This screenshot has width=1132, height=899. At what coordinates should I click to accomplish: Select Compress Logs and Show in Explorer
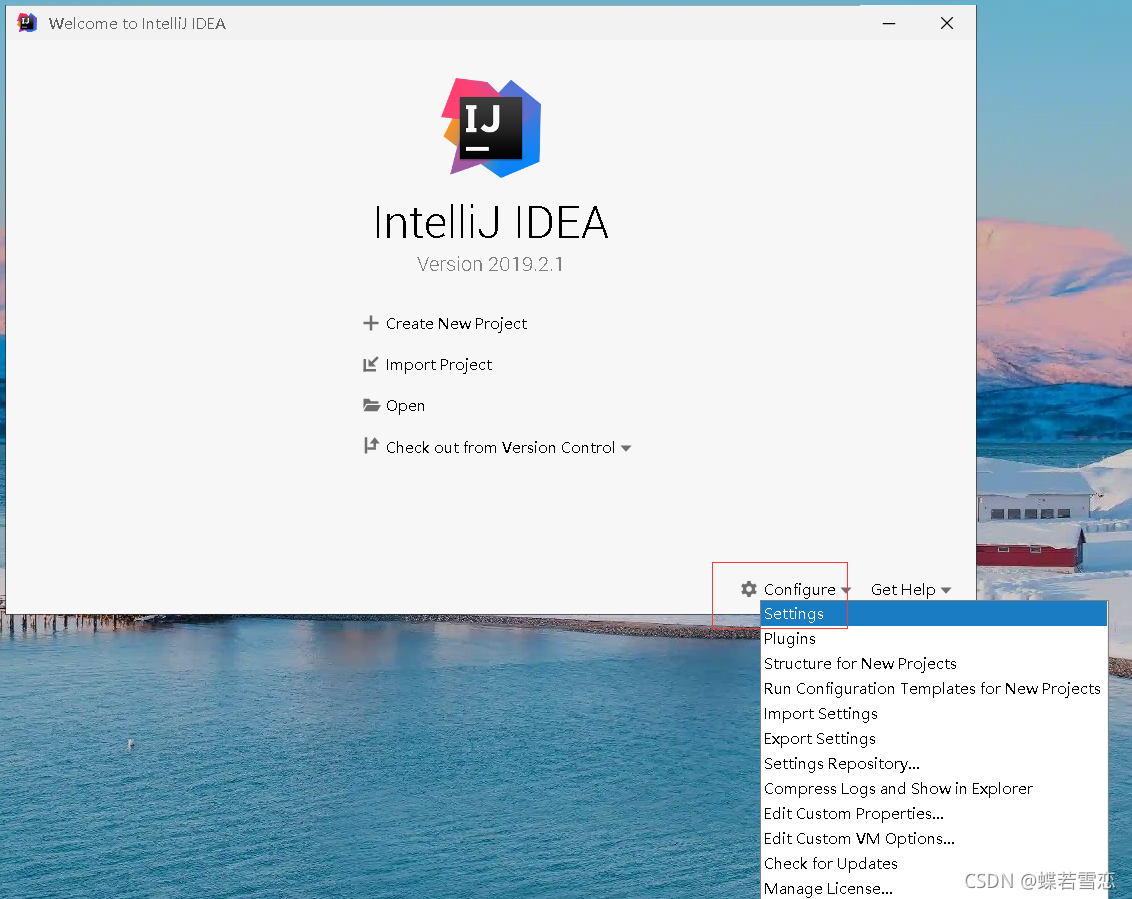click(933, 789)
